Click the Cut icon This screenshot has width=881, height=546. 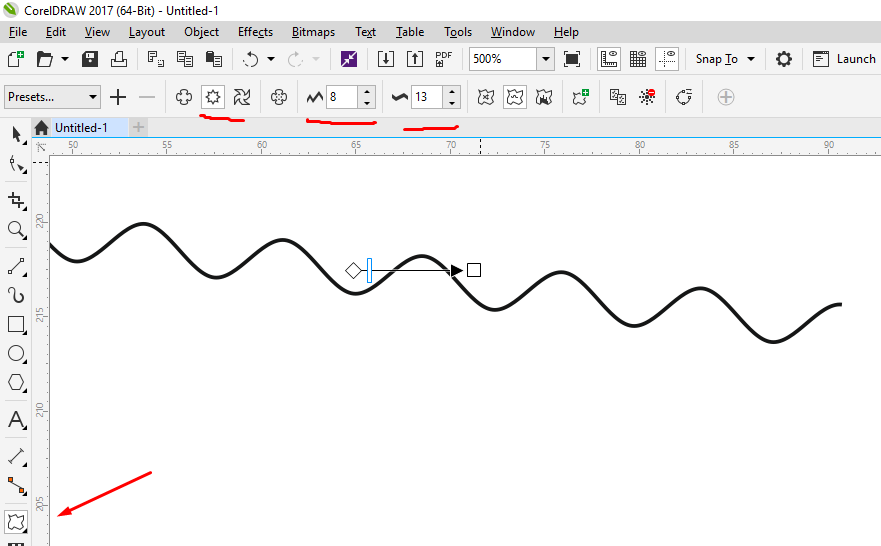(156, 59)
